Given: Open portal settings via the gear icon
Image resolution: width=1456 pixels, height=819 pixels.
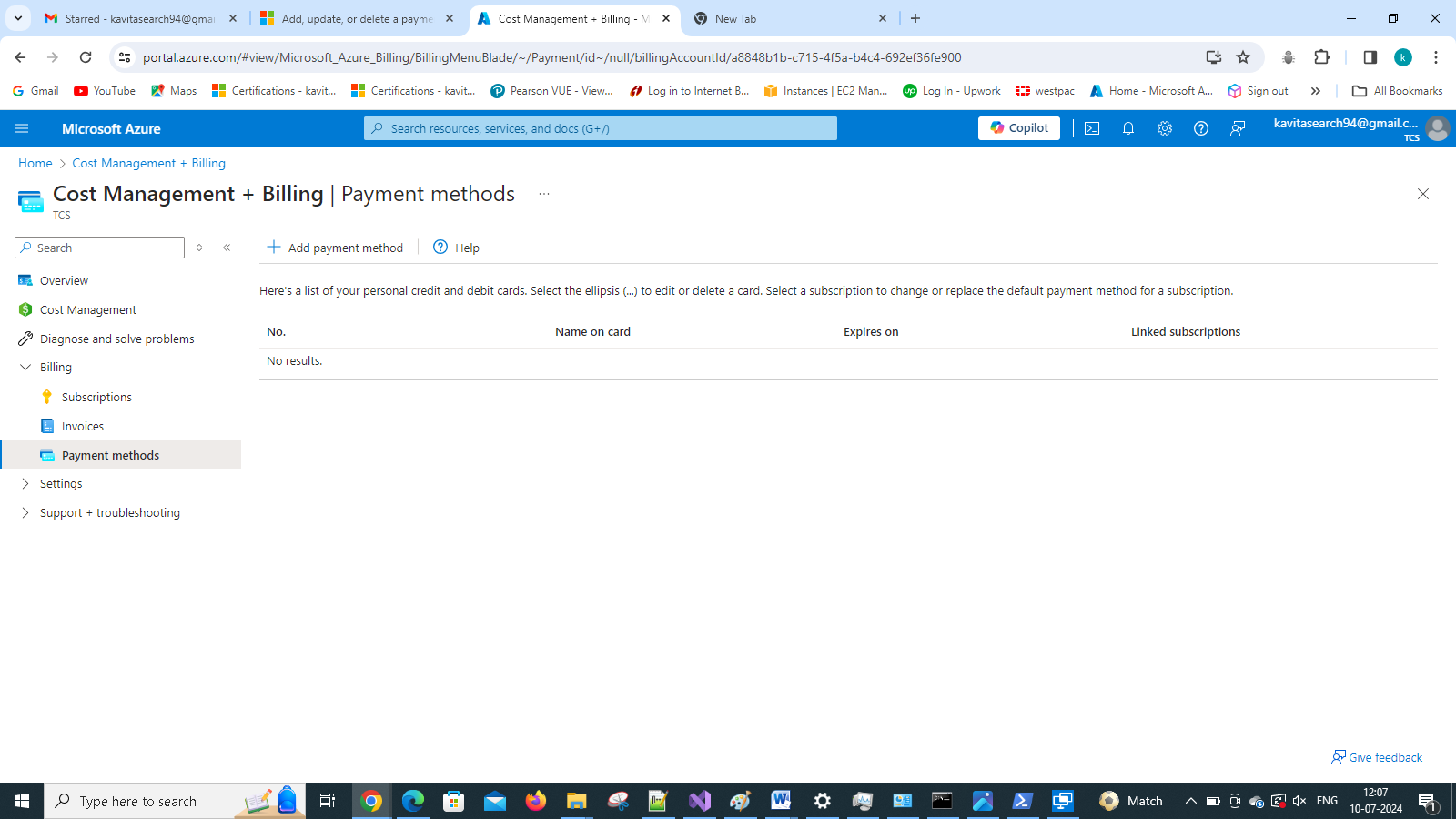Looking at the screenshot, I should point(1165,128).
